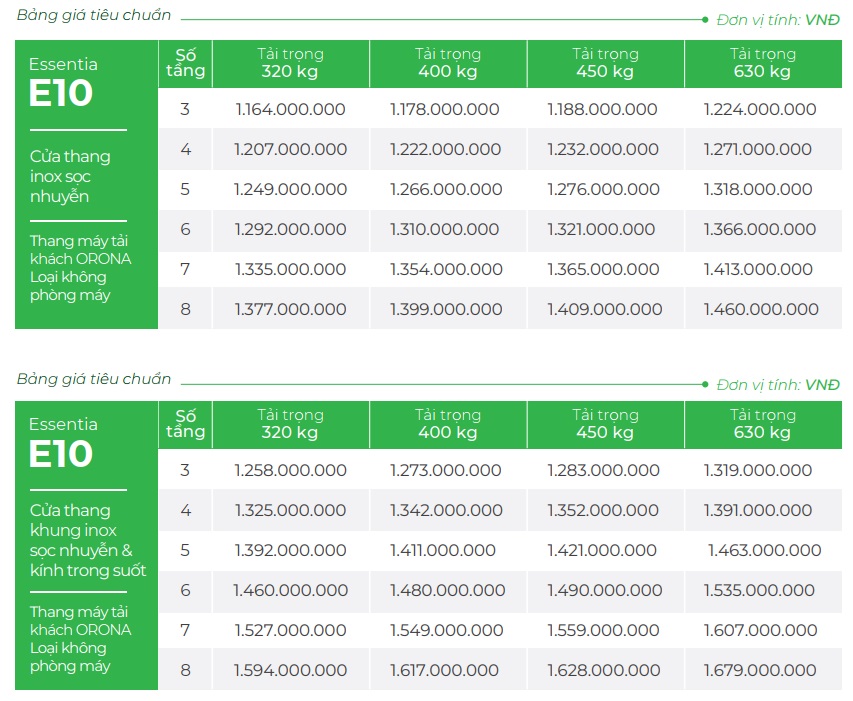Select the 1.617.000.000 price cell
The height and width of the screenshot is (701, 853).
(446, 670)
